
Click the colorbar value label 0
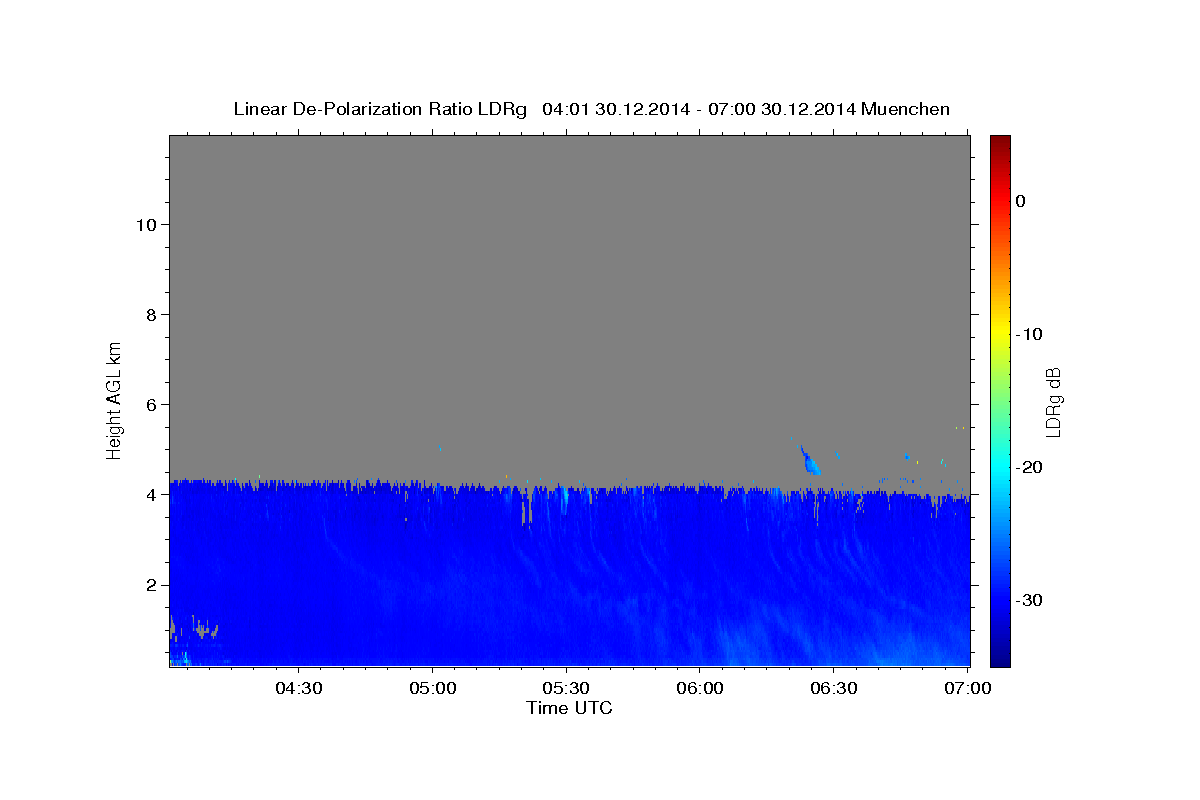tap(1021, 201)
